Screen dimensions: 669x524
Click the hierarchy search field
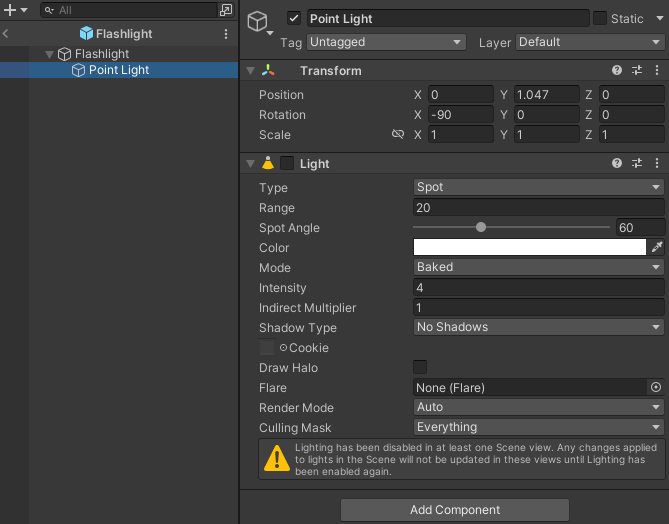point(130,10)
